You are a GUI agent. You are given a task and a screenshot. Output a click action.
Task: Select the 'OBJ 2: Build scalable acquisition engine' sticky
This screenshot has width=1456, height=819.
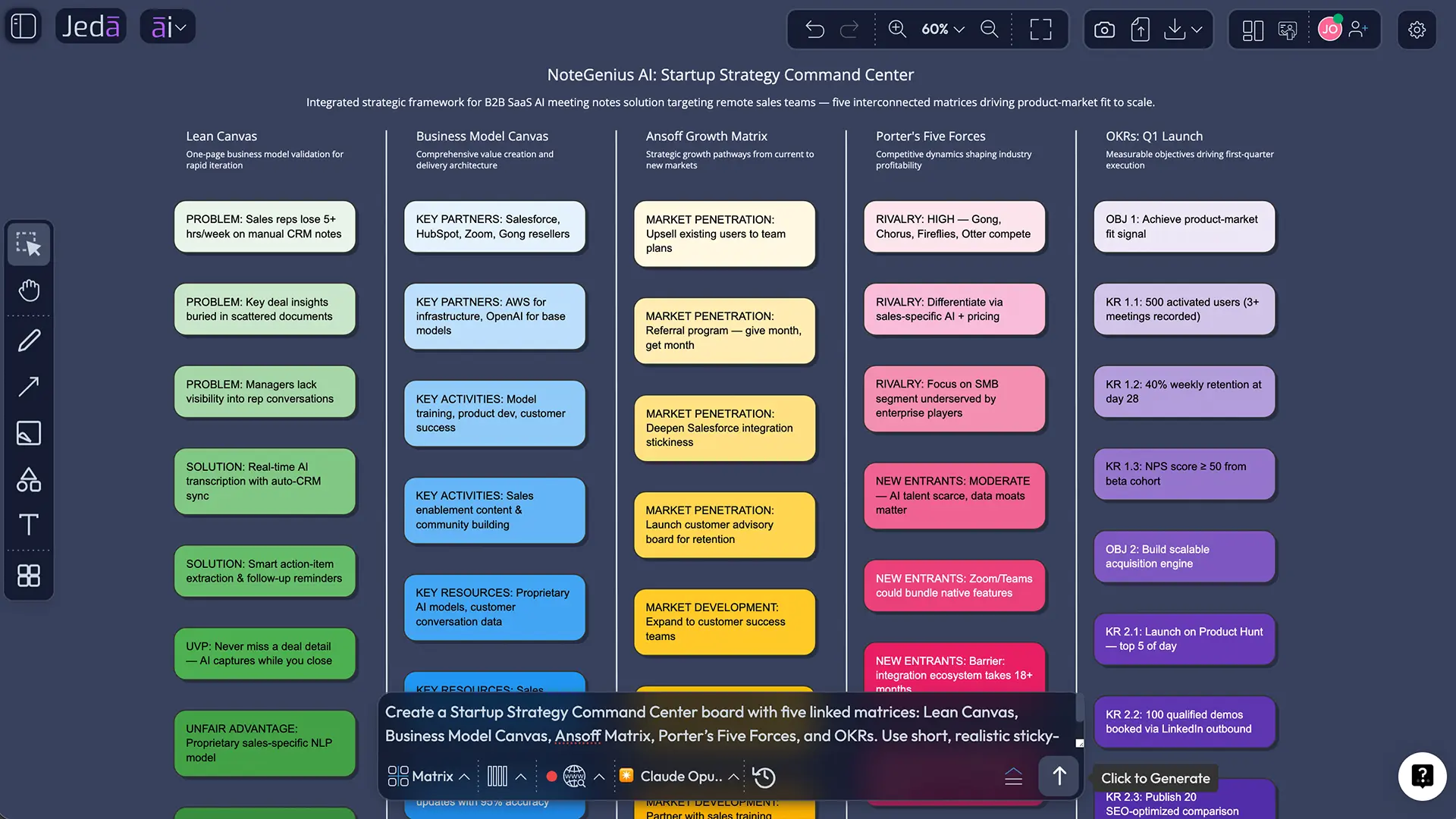(x=1185, y=557)
